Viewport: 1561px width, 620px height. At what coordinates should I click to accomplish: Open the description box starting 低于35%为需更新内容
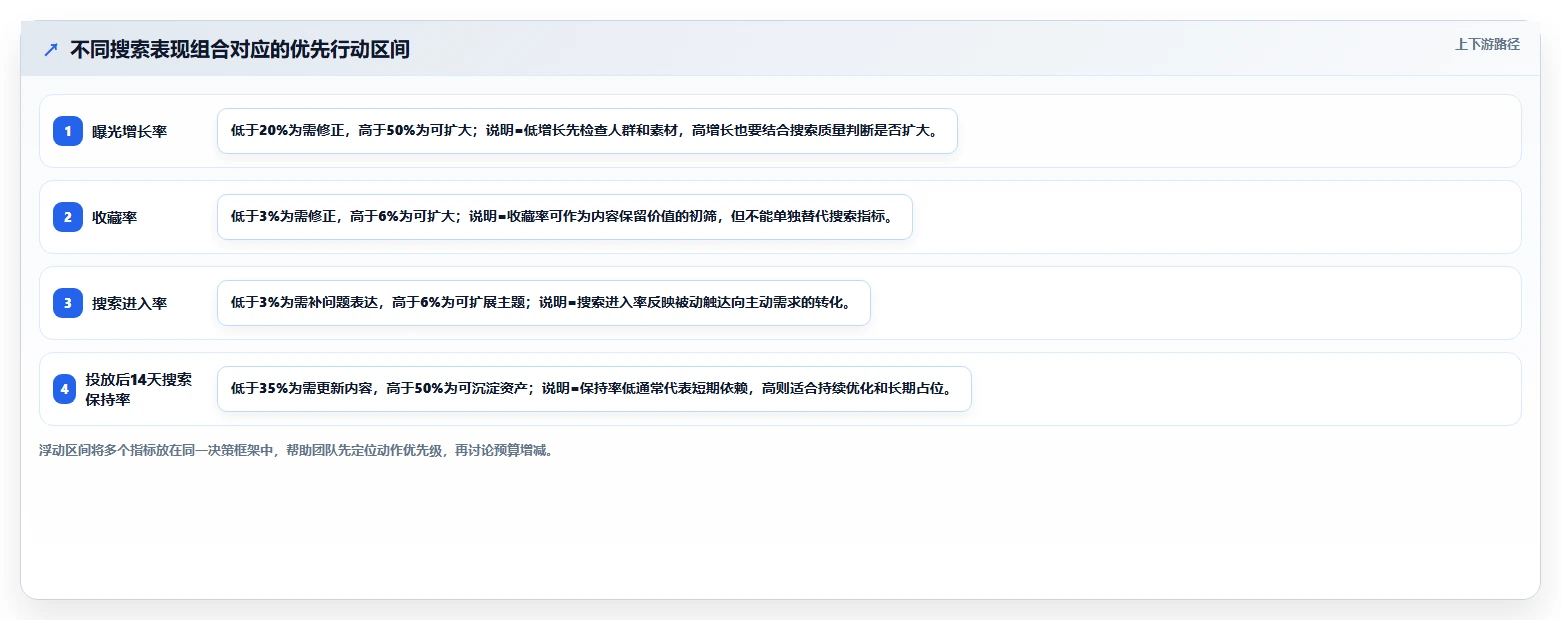tap(594, 389)
